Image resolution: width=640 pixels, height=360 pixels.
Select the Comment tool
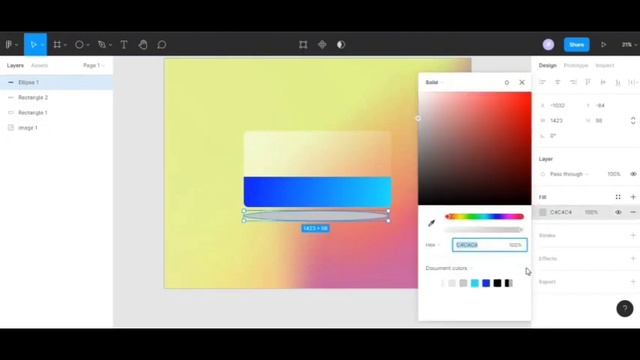(162, 44)
